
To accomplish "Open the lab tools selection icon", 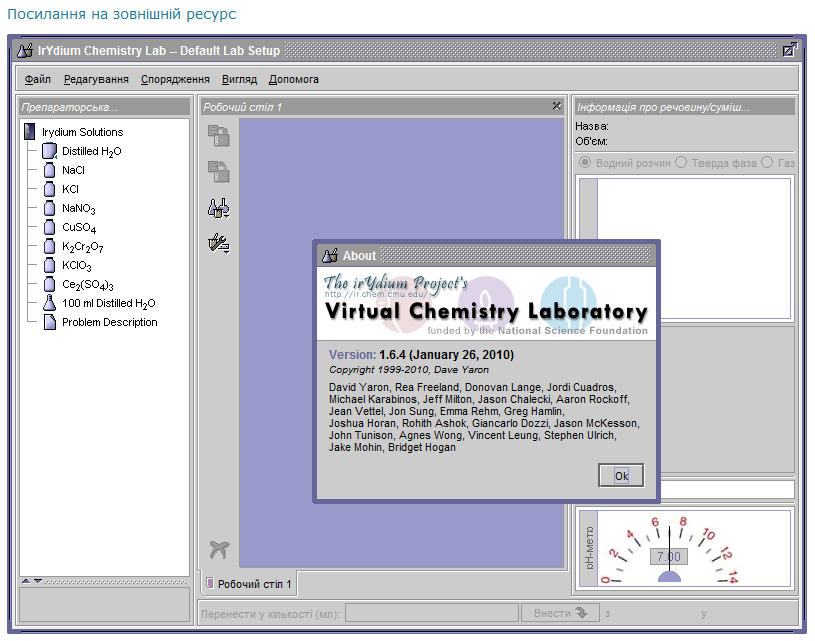I will pos(219,243).
